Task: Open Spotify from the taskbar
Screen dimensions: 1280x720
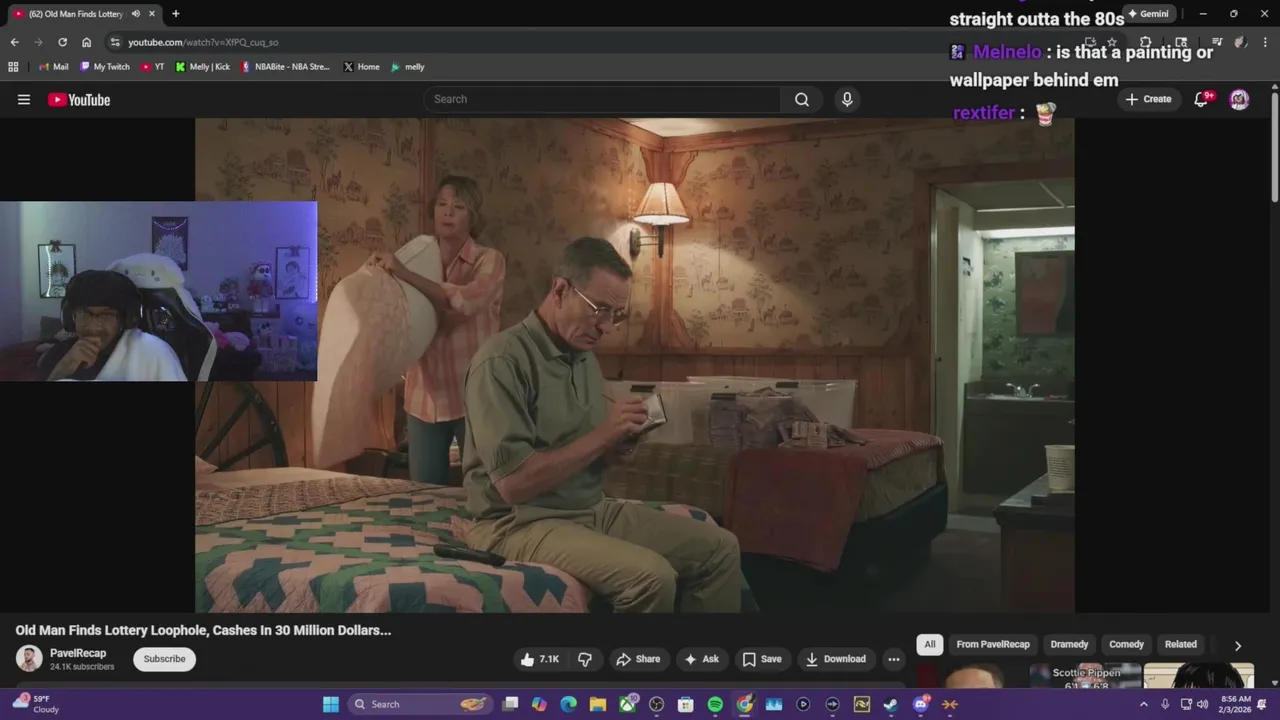Action: click(x=715, y=704)
